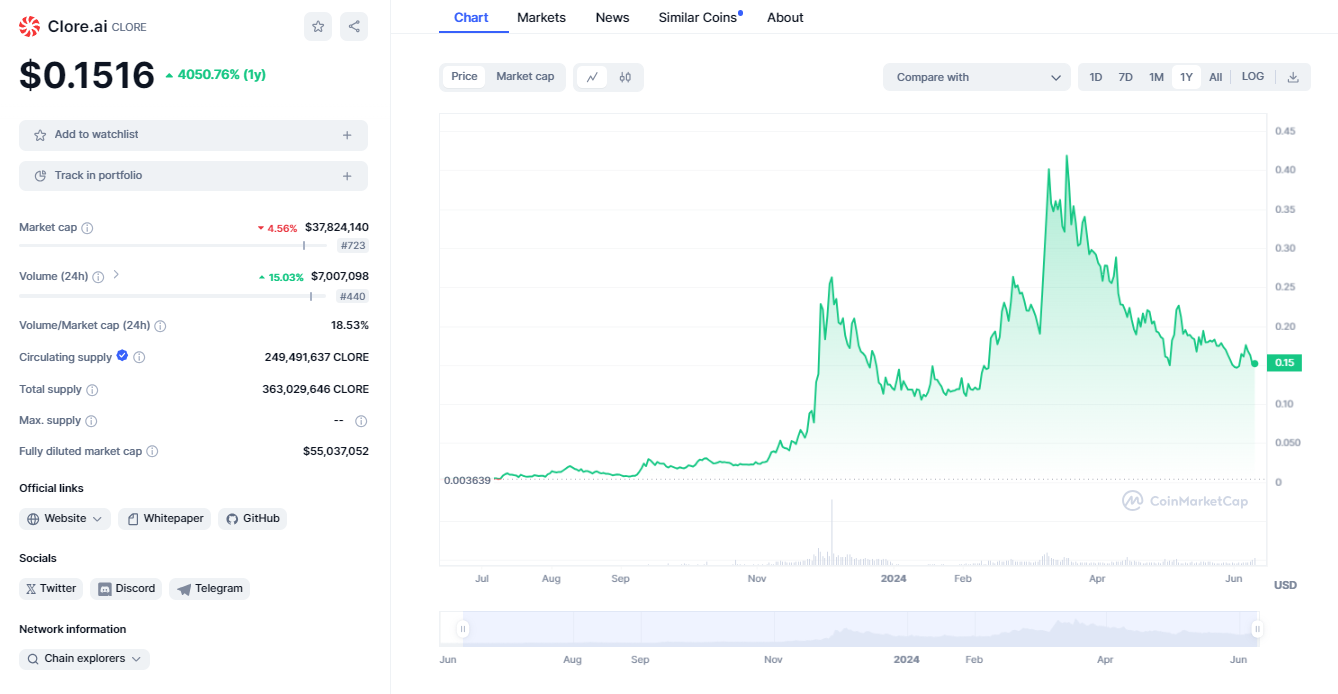Screen dimensions: 1338x694
Task: Expand Chain explorers dropdown
Action: pos(85,659)
